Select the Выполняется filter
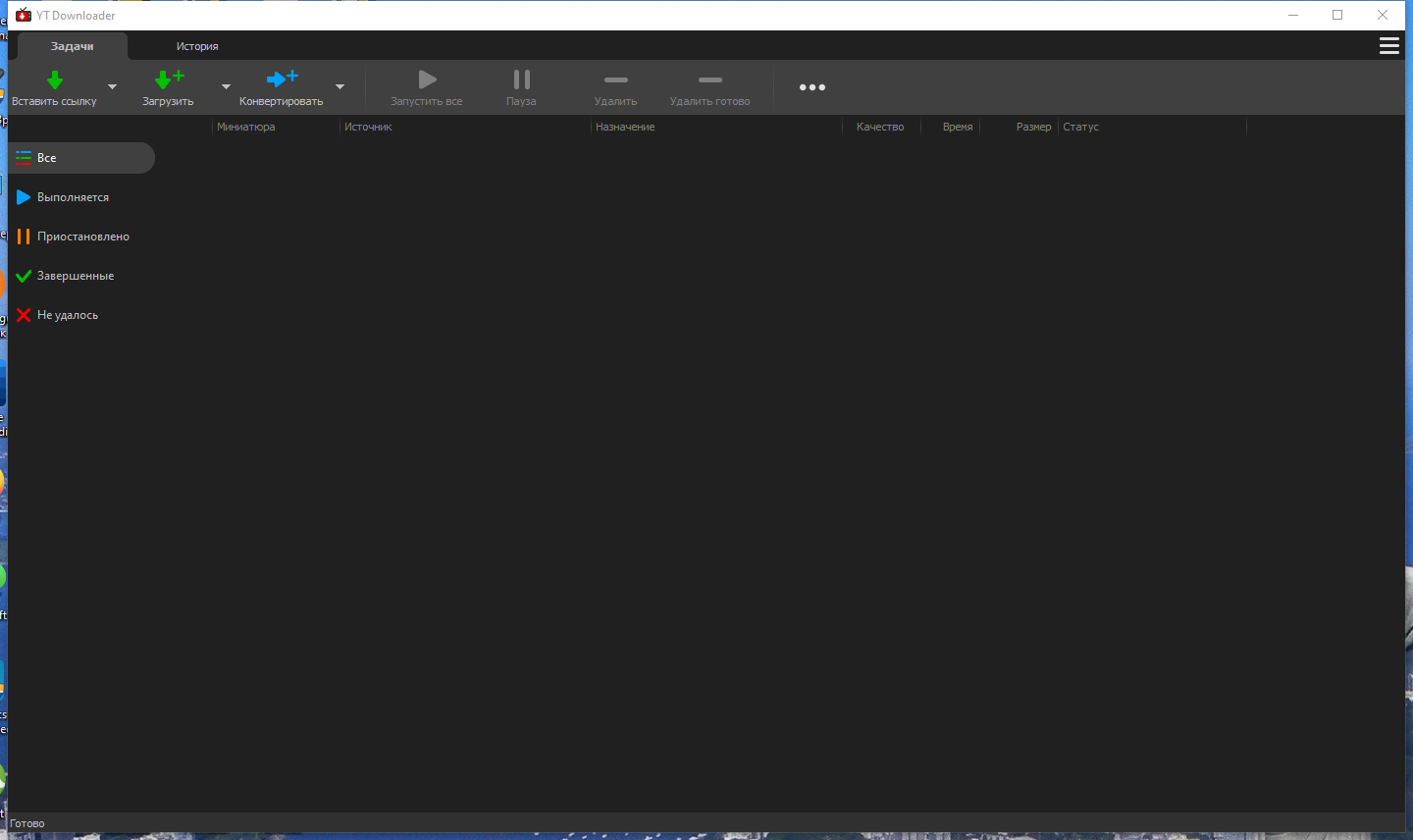The height and width of the screenshot is (840, 1413). click(81, 197)
